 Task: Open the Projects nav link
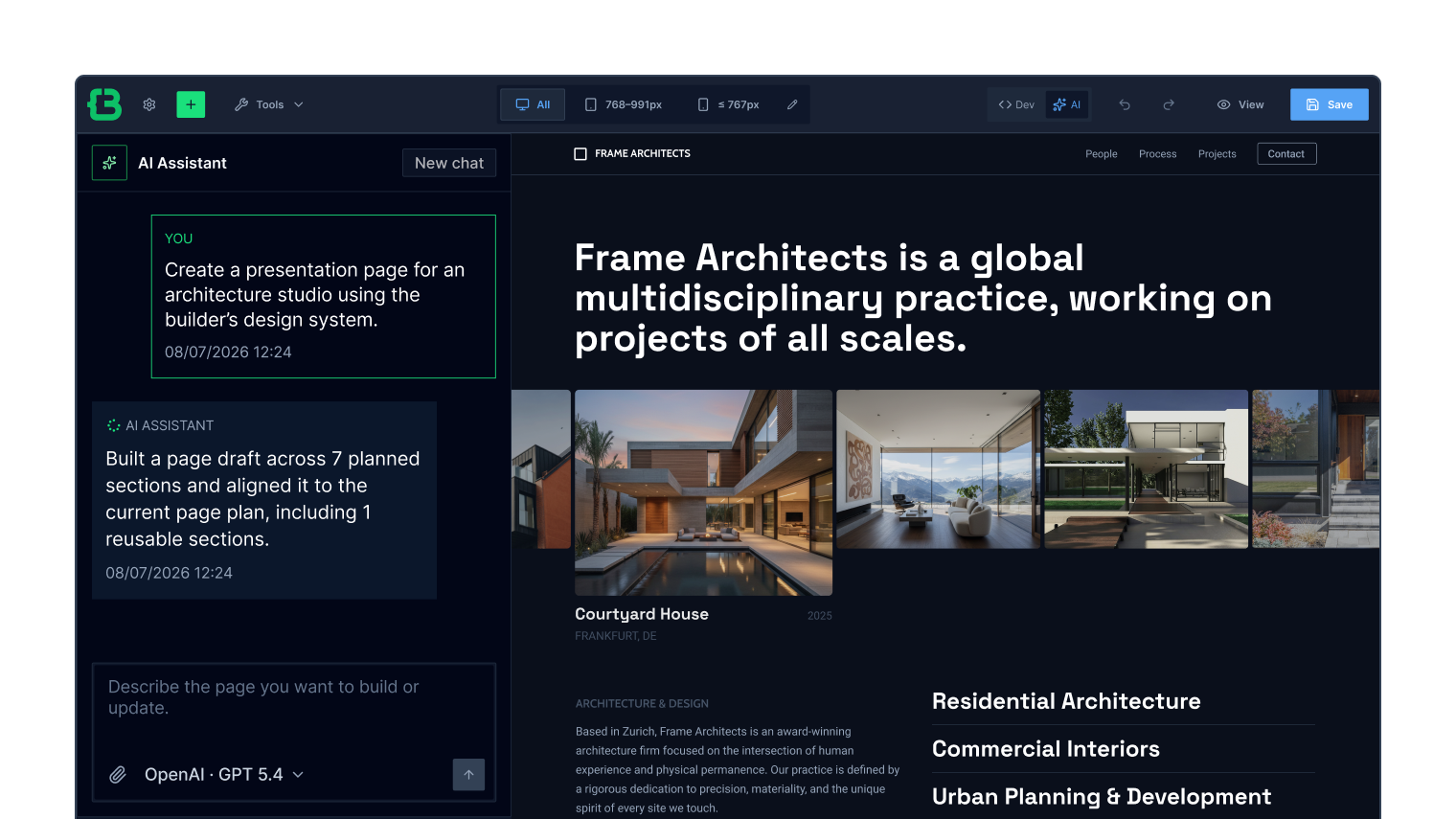[x=1217, y=153]
